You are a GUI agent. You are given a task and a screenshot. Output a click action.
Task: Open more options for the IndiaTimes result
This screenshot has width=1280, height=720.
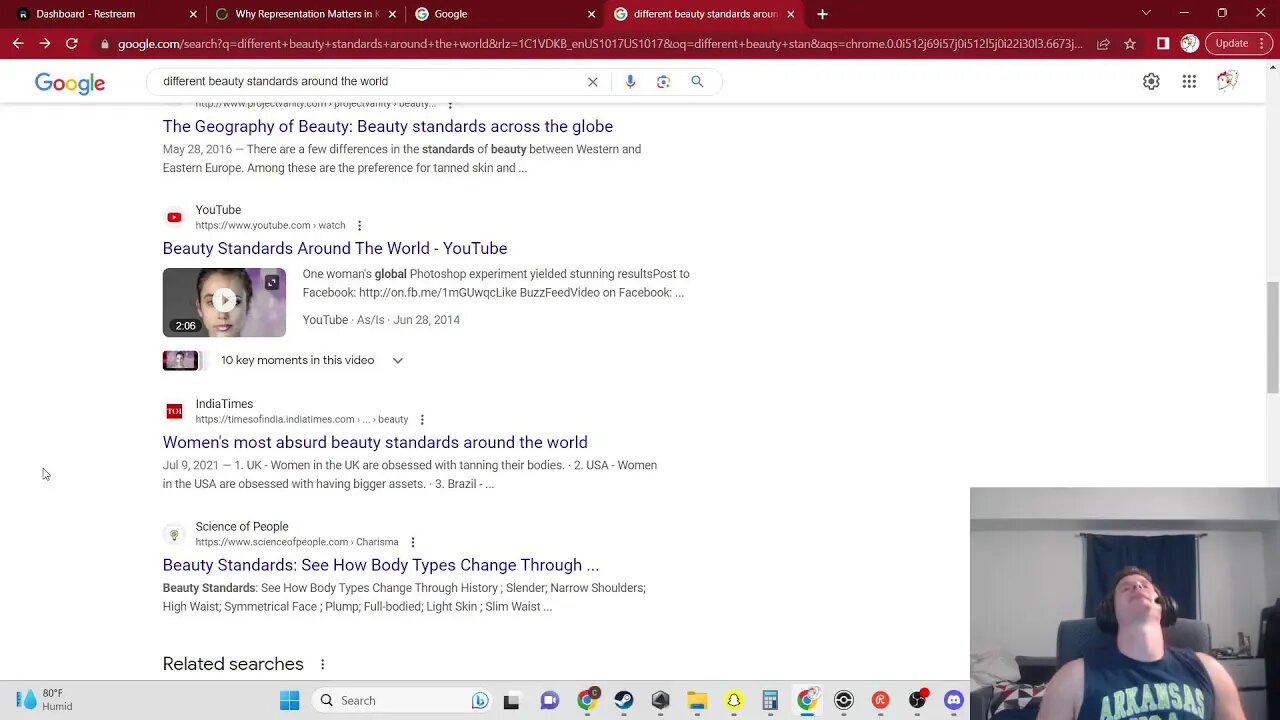pos(422,420)
